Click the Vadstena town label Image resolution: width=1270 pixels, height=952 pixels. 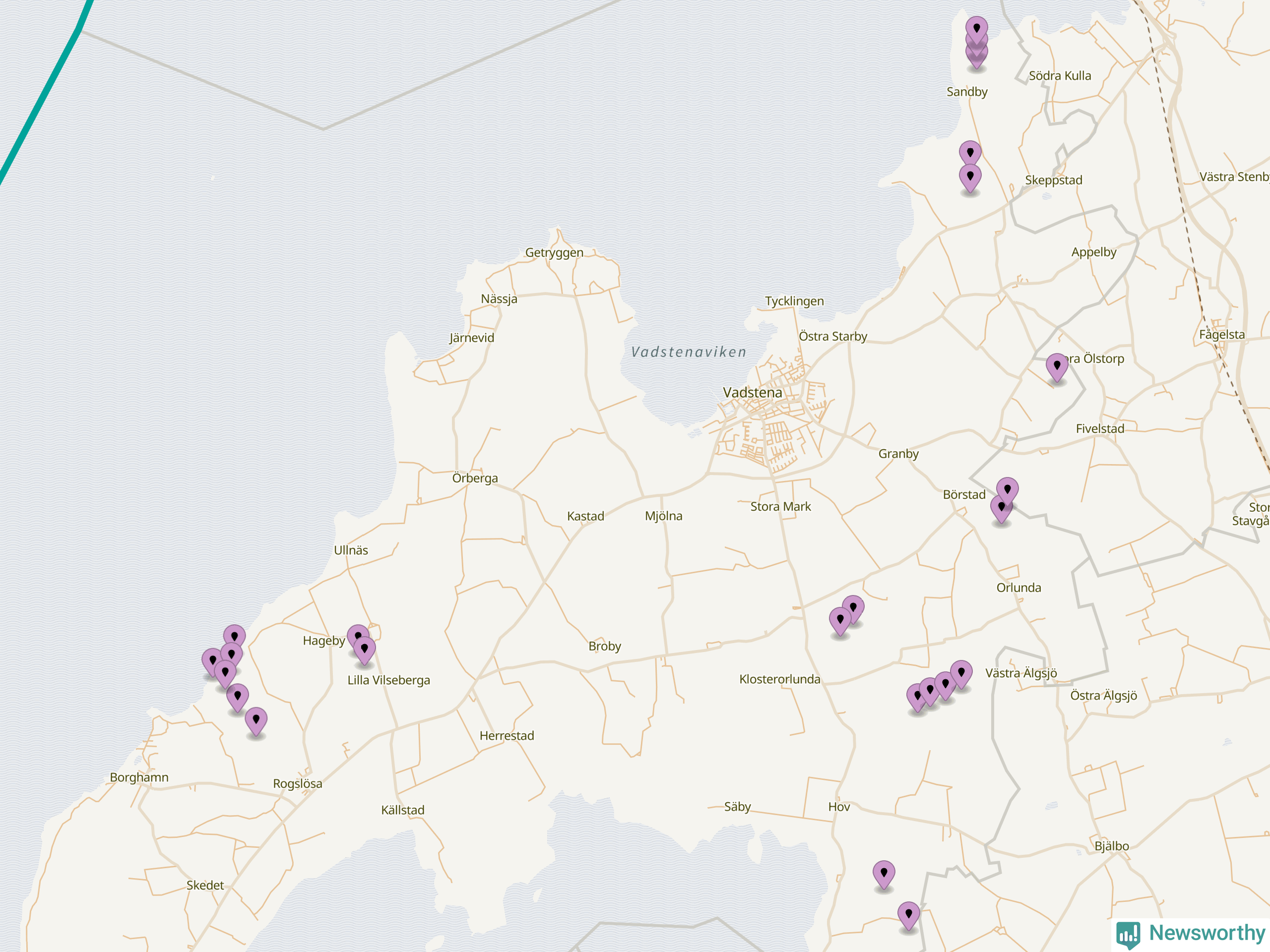(753, 393)
